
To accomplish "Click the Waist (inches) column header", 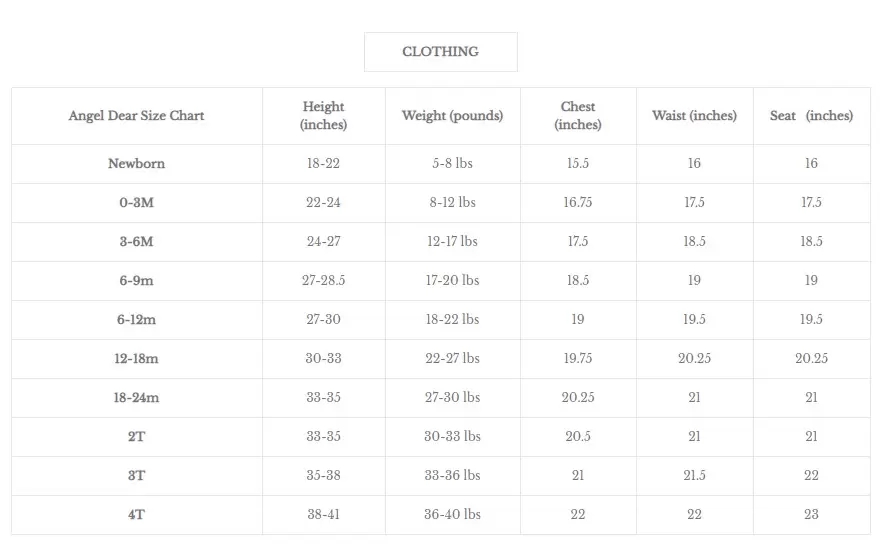I will coord(694,116).
